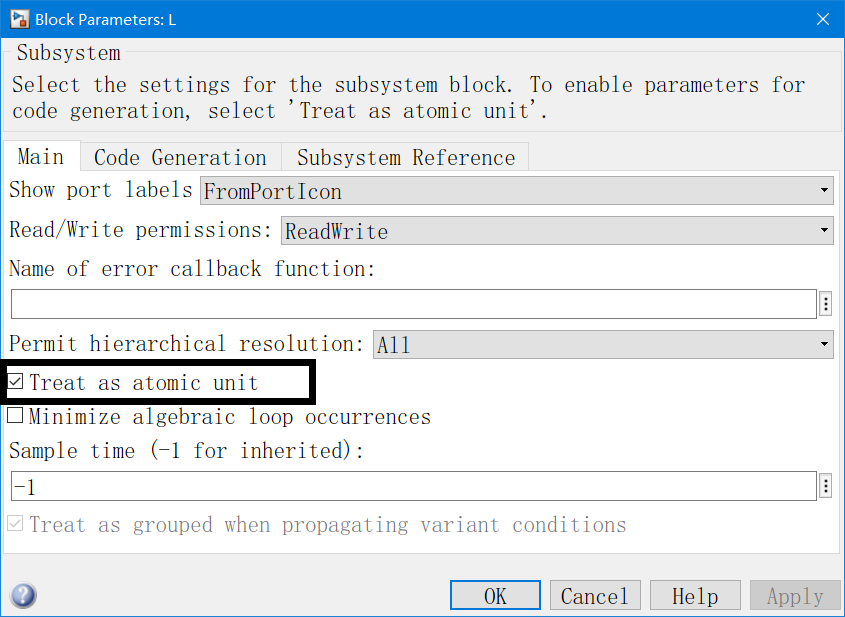Screen dimensions: 845x617
Task: Expand the Show port labels dropdown
Action: tap(516, 191)
